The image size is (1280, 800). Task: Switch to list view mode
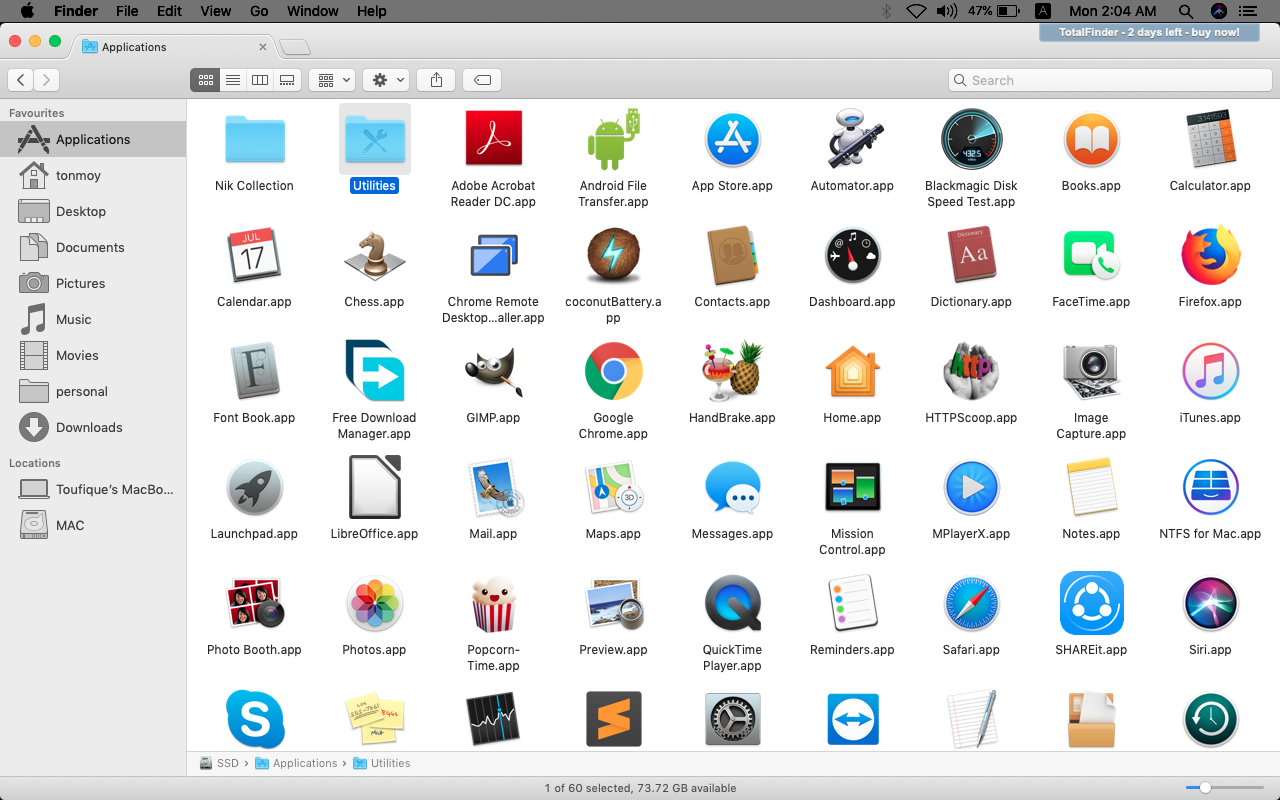pos(232,80)
